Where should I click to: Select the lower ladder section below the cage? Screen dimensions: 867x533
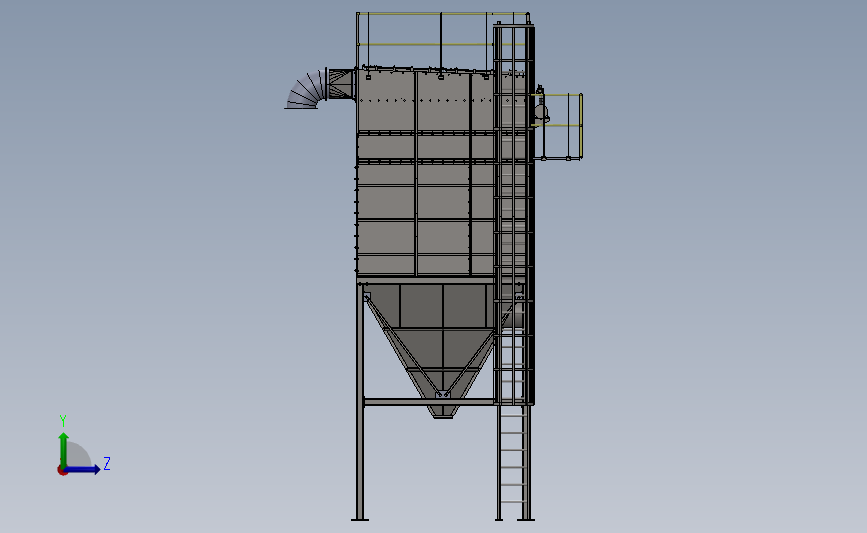[511, 462]
